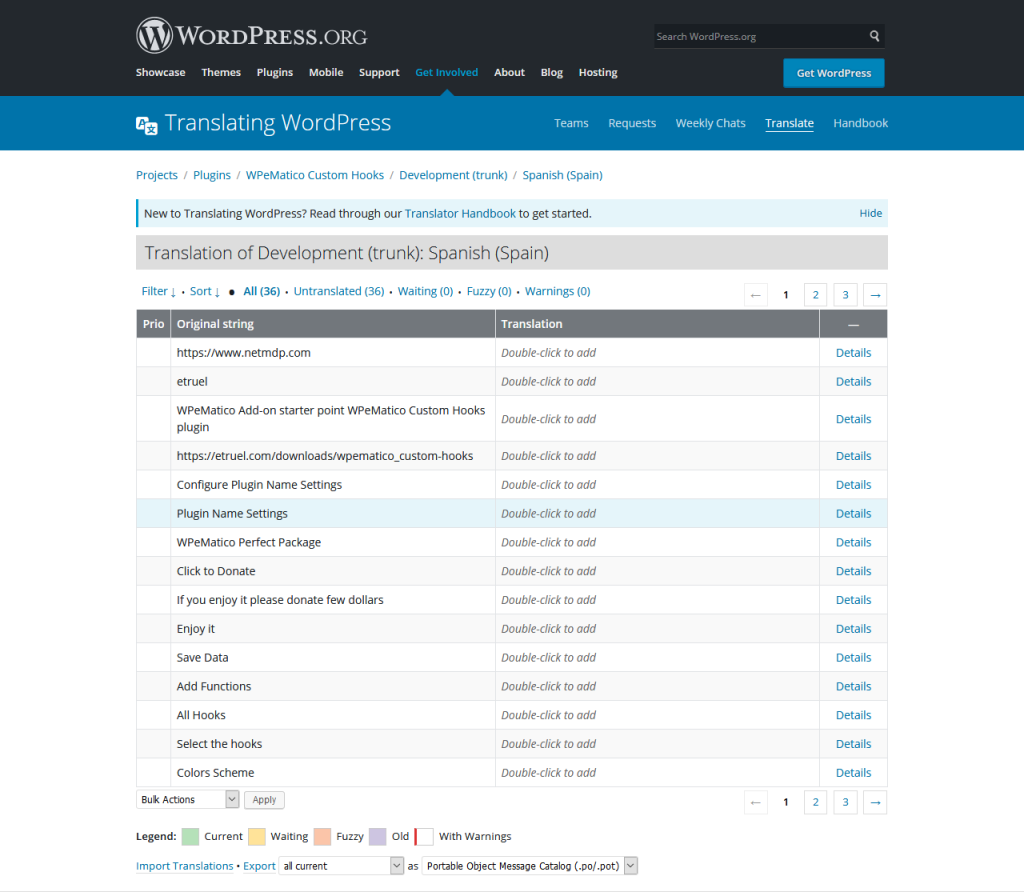Click the Apply button for bulk actions

(x=264, y=800)
